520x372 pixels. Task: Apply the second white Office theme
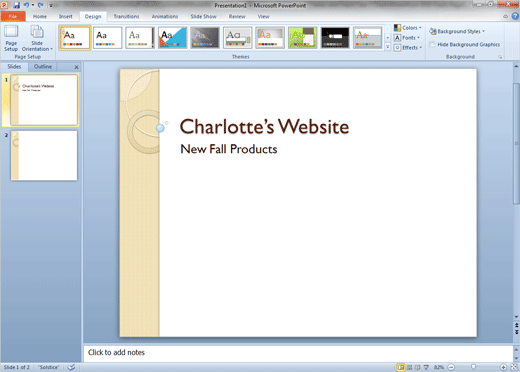point(107,38)
